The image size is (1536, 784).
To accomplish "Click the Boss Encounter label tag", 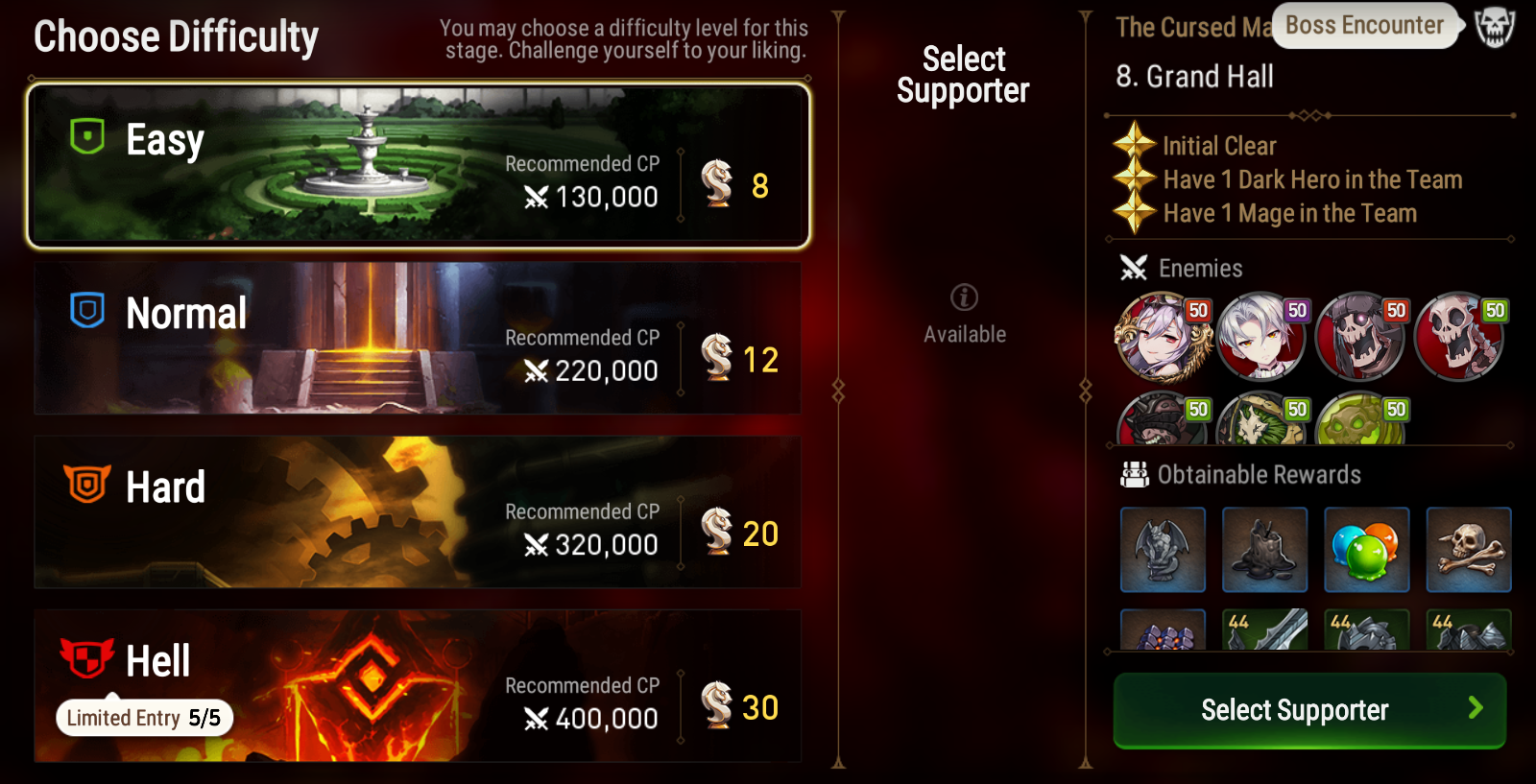I will click(x=1364, y=26).
